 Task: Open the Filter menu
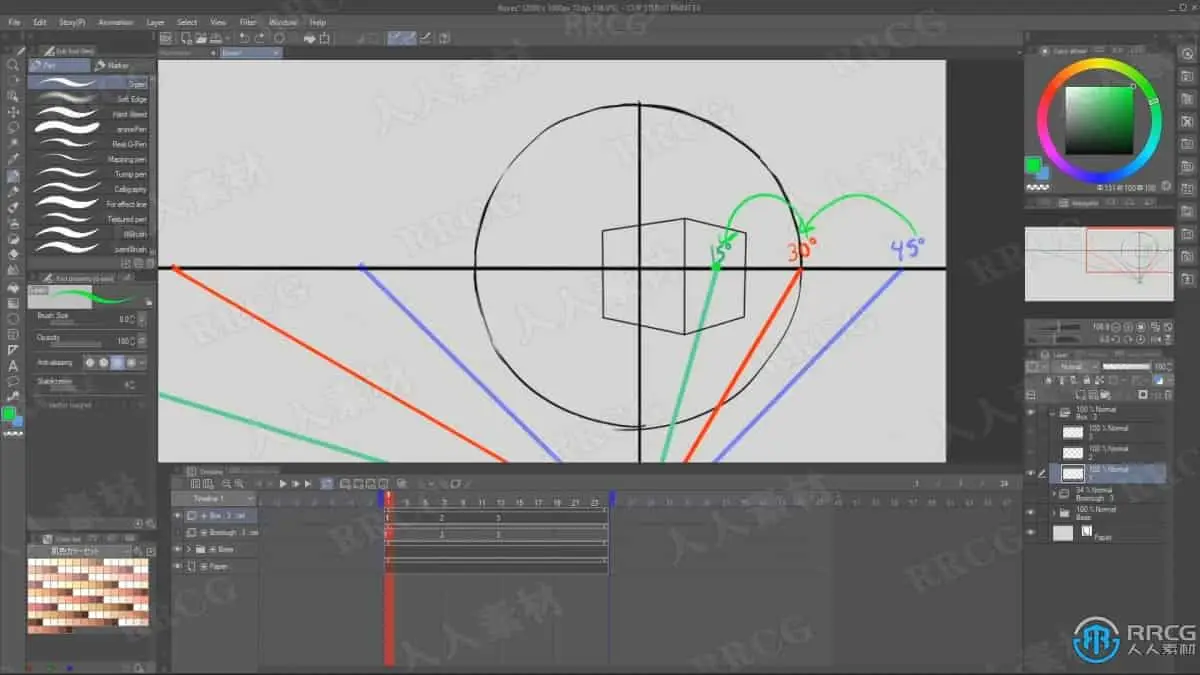click(248, 21)
